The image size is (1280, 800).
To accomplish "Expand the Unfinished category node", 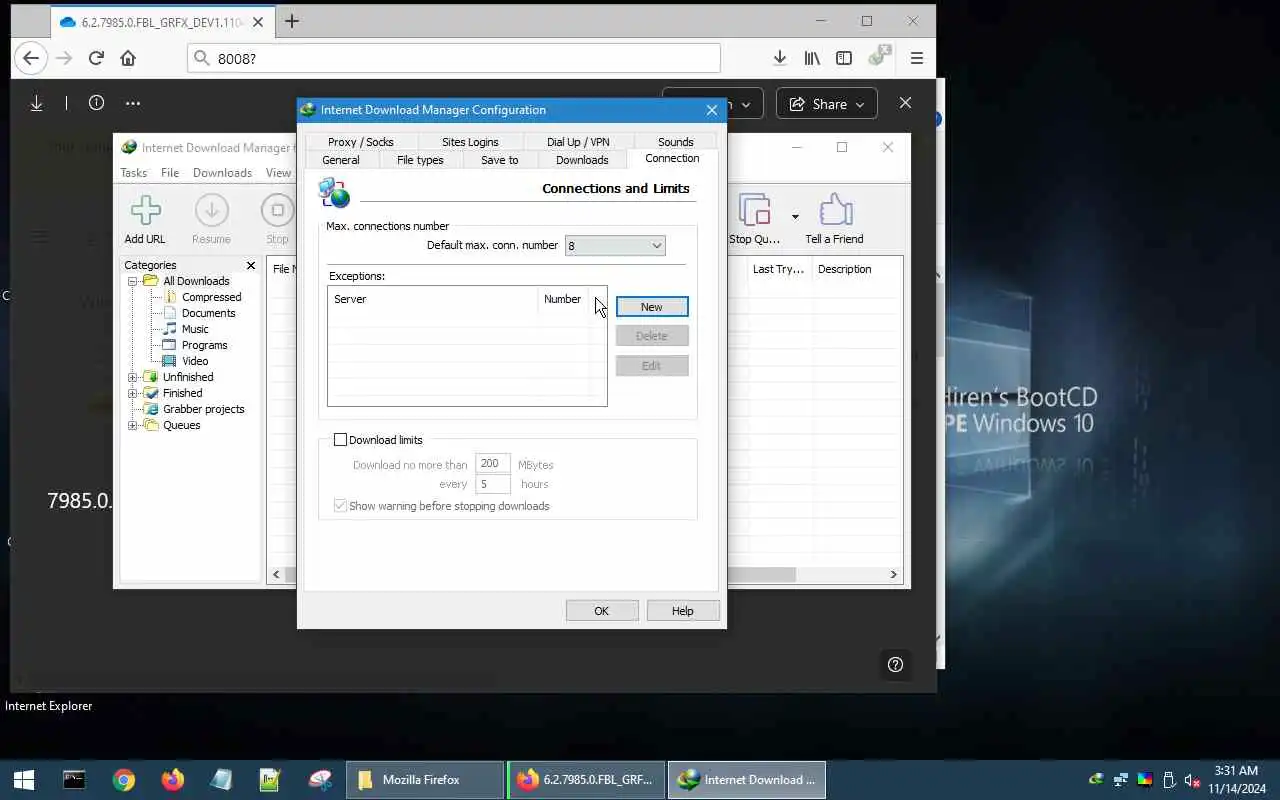I will [x=133, y=377].
